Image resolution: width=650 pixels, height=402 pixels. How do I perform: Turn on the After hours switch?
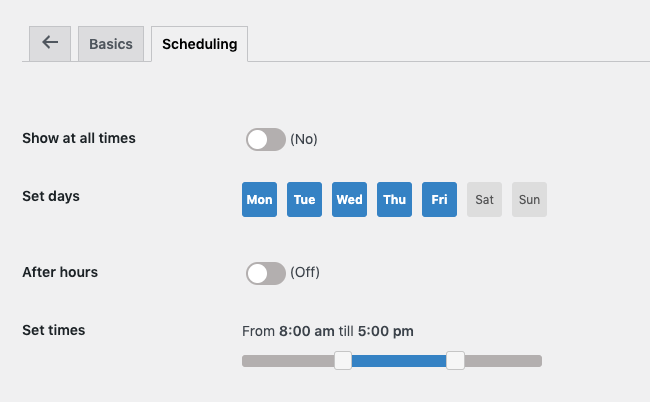[266, 272]
